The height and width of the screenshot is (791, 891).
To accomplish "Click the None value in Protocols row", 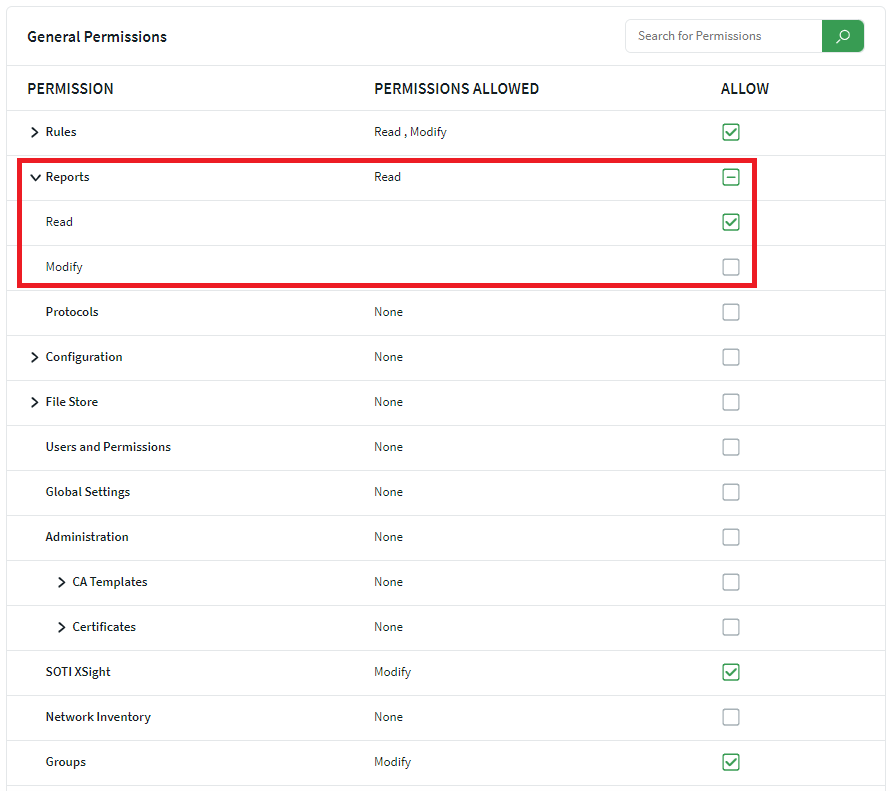I will click(x=388, y=312).
